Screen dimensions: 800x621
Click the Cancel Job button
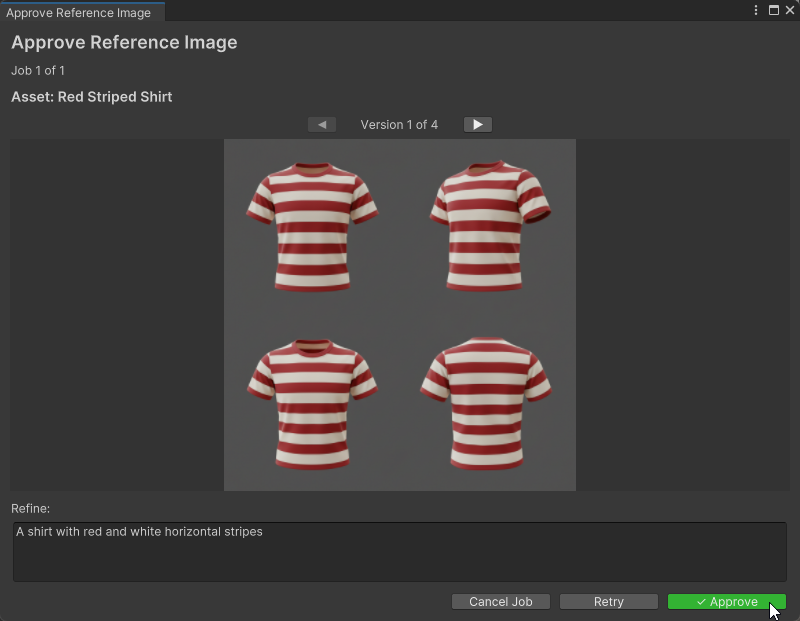pyautogui.click(x=501, y=602)
